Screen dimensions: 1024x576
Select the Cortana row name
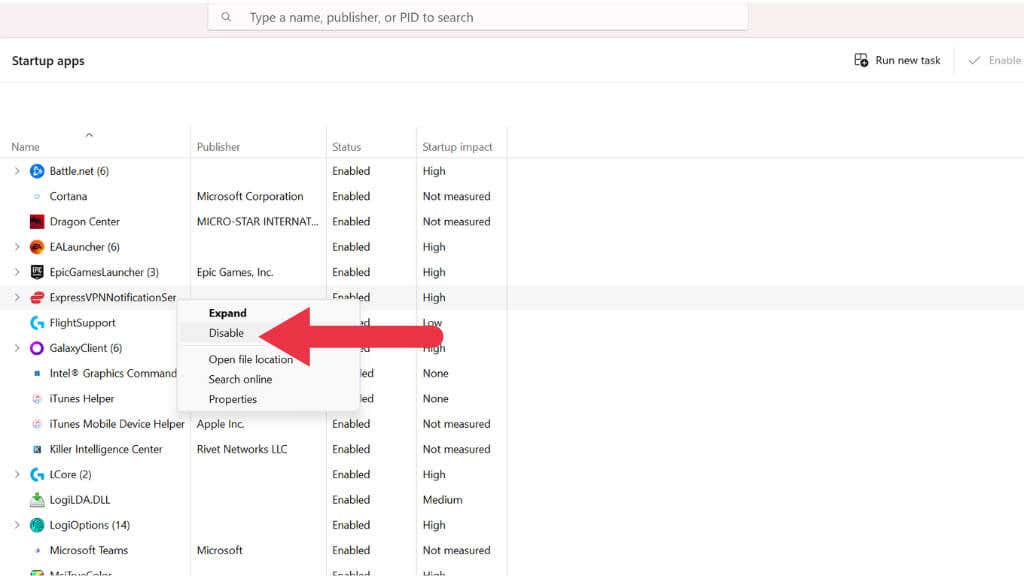68,197
